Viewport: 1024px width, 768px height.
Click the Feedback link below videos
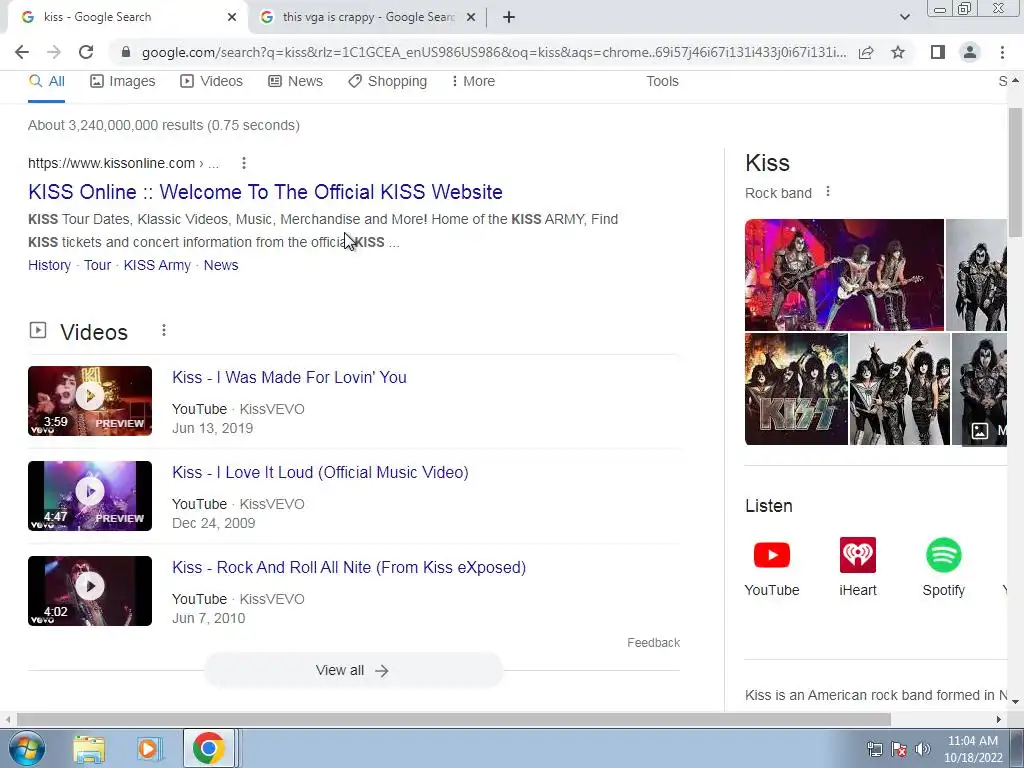pyautogui.click(x=654, y=643)
